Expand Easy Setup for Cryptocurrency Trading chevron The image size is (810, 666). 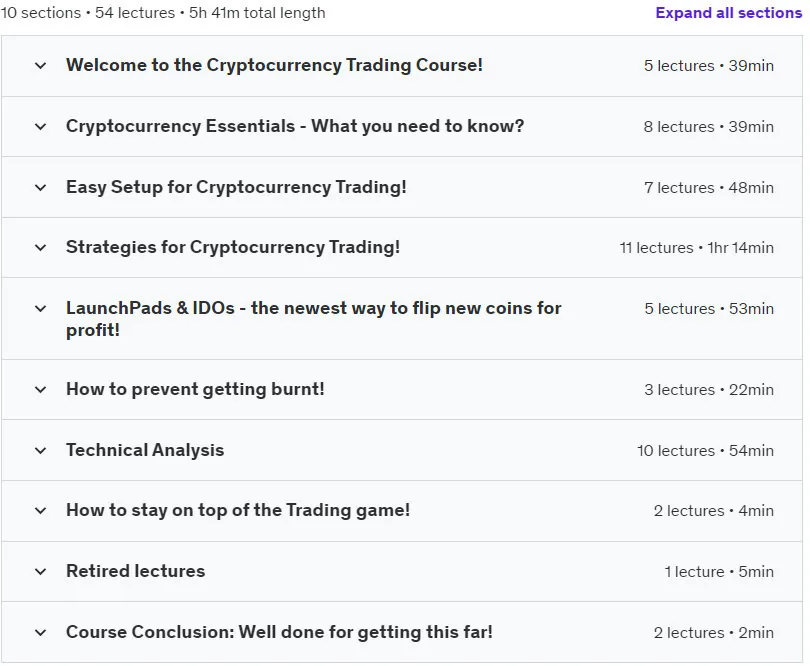pos(40,188)
